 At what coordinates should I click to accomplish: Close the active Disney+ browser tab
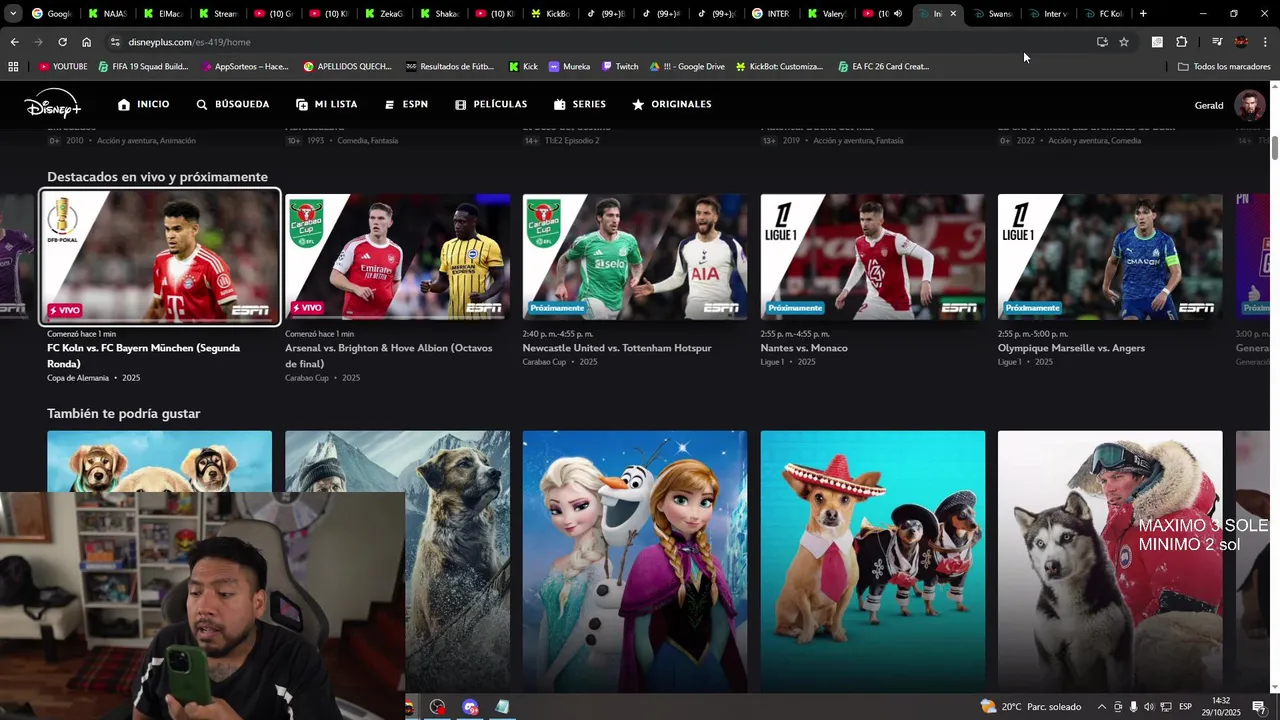click(953, 14)
